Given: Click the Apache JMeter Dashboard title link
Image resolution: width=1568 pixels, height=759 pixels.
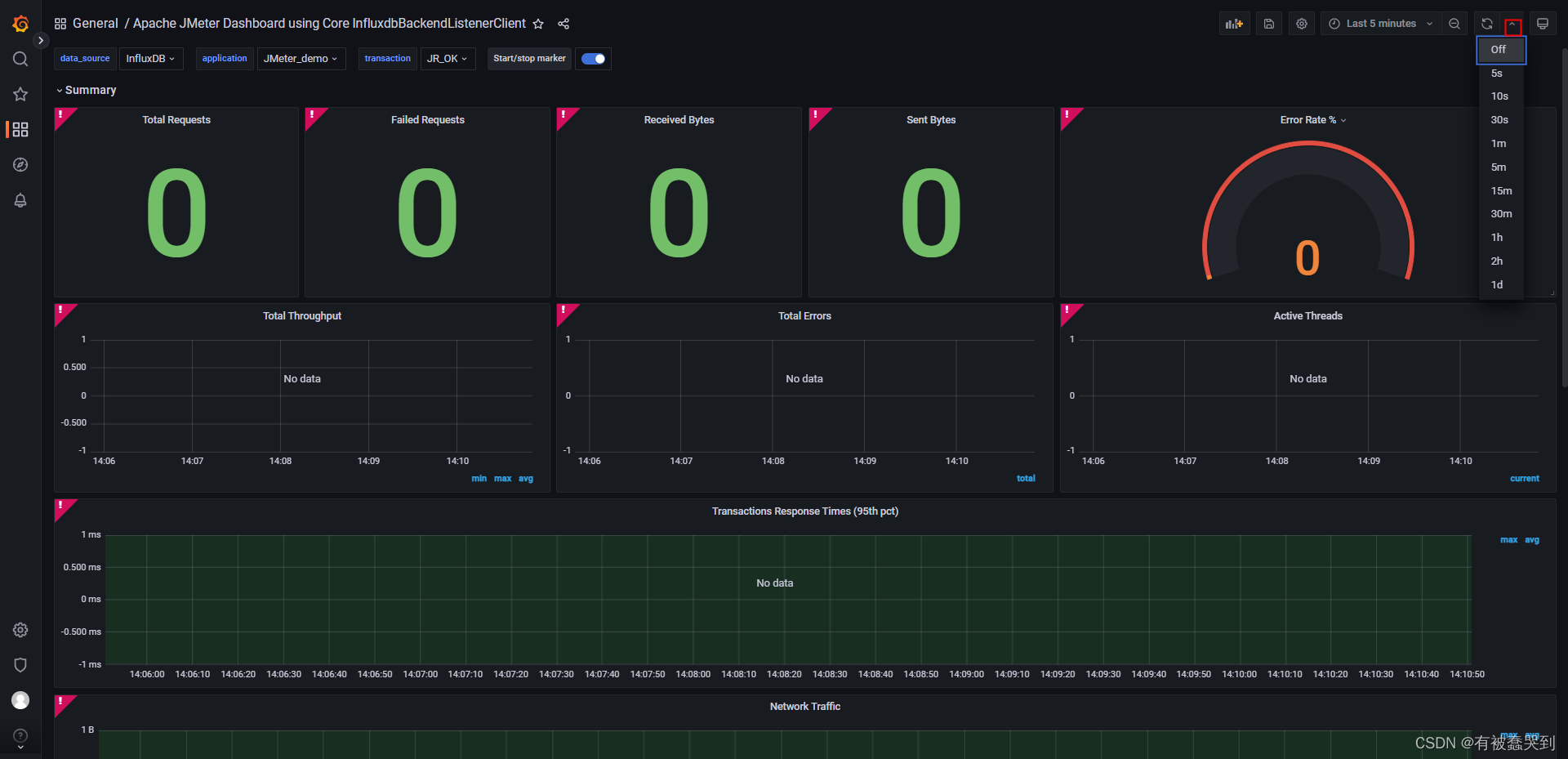Looking at the screenshot, I should [x=329, y=24].
